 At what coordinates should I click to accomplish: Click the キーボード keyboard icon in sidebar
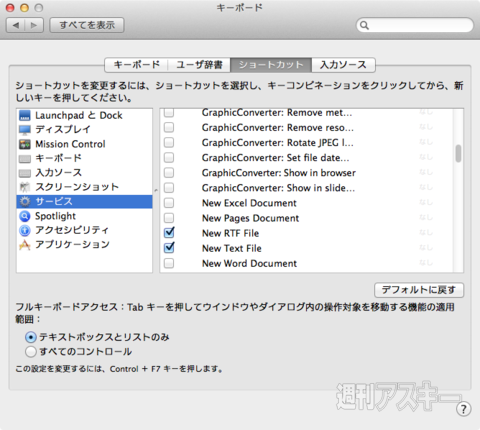(25, 158)
